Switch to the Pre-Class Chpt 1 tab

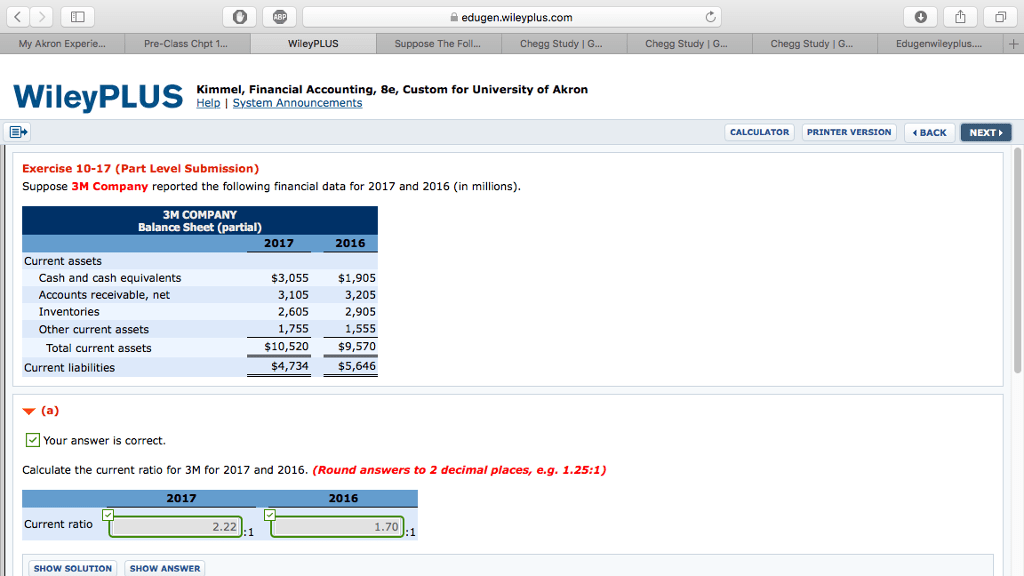point(186,44)
